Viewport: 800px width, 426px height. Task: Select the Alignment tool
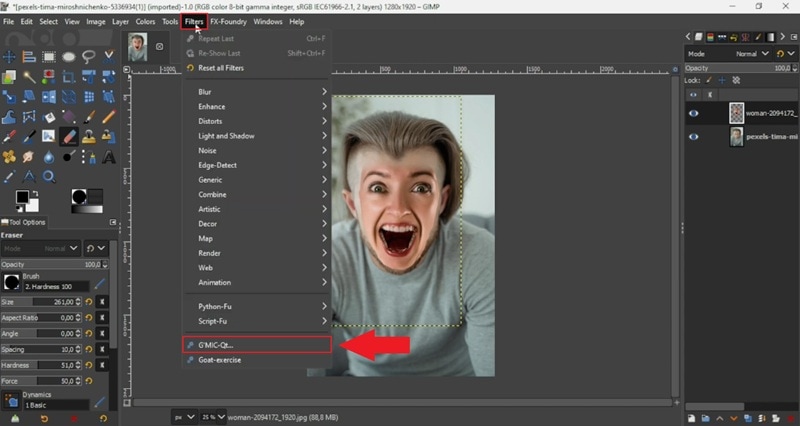(x=29, y=57)
